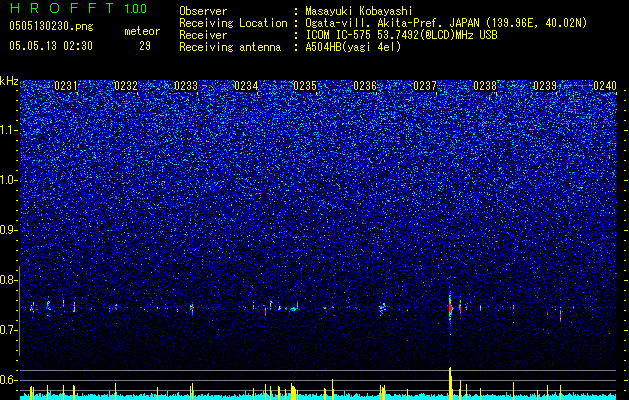Click the 0235 time marker

point(305,86)
